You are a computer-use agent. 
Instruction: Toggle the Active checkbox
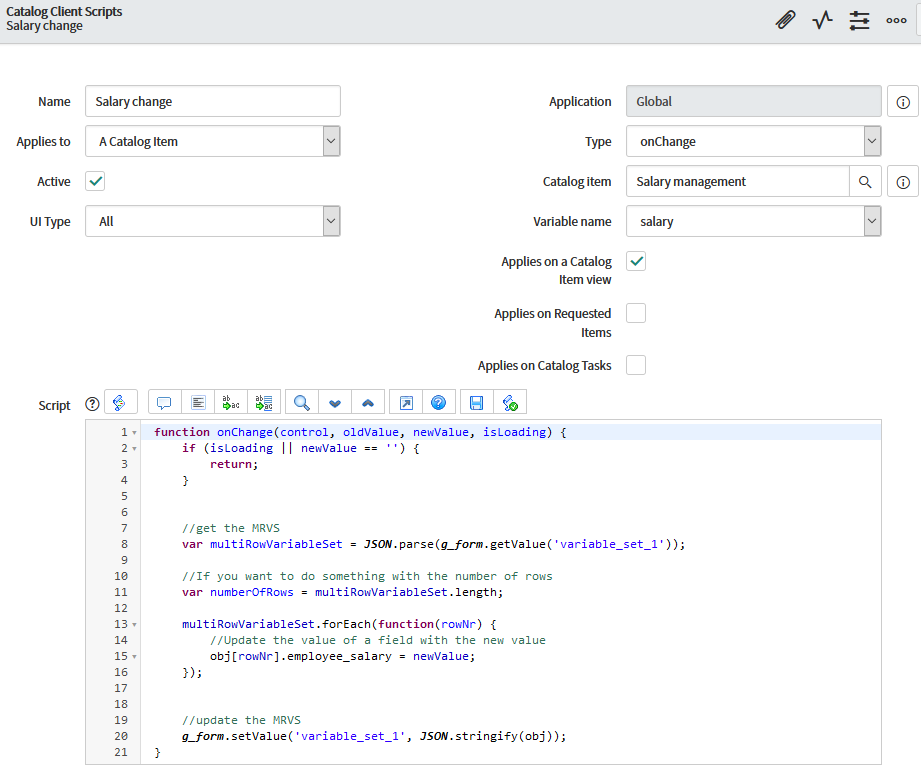[96, 181]
